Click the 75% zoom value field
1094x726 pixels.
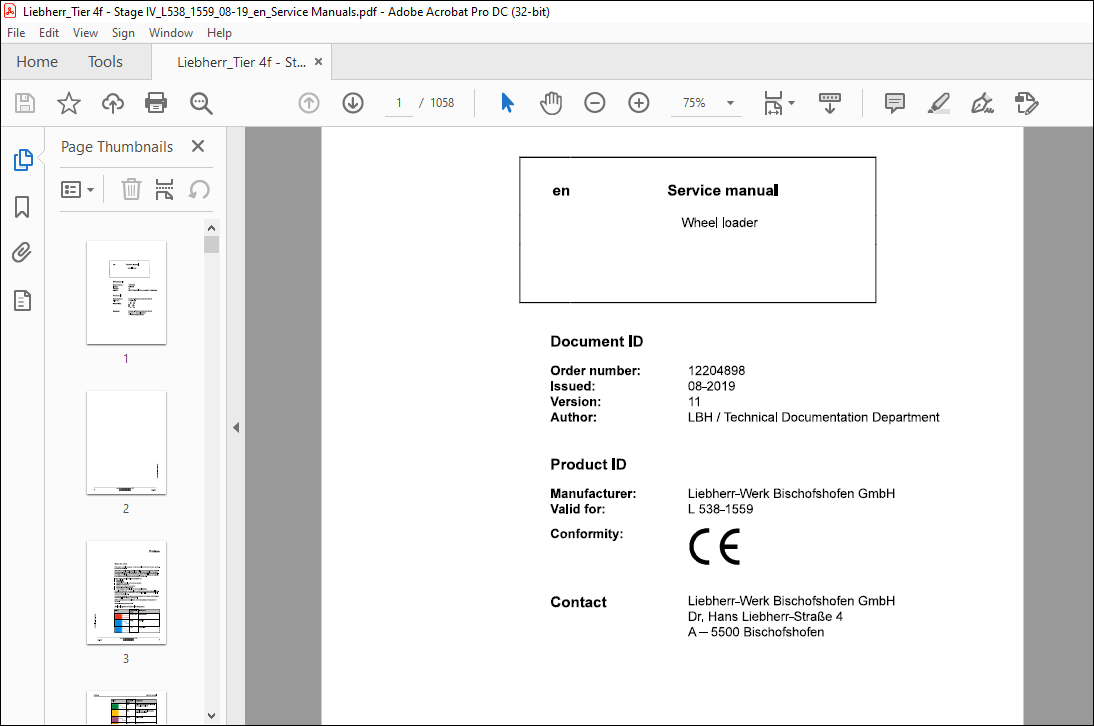tap(694, 103)
